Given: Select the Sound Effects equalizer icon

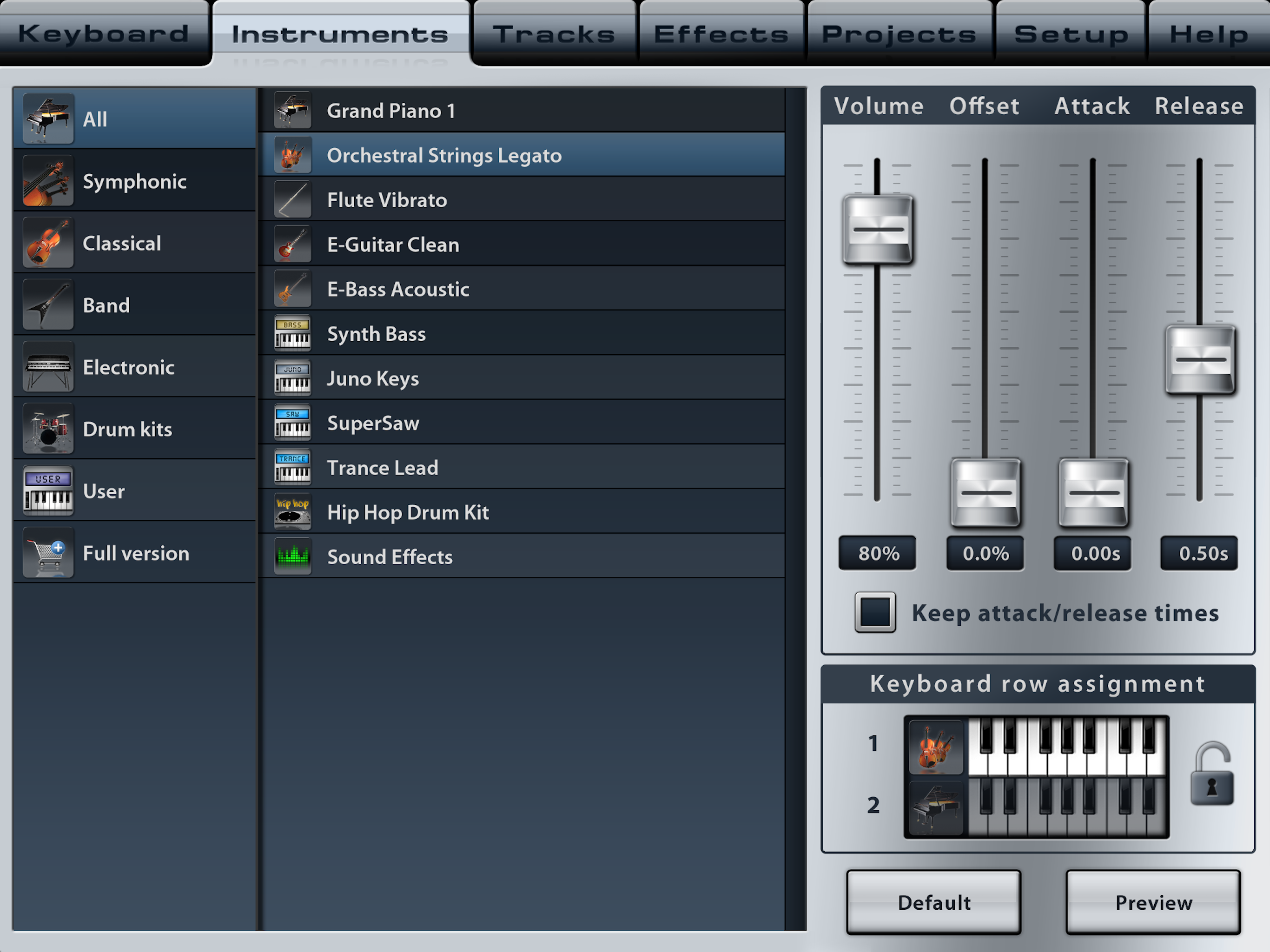Looking at the screenshot, I should (x=293, y=556).
